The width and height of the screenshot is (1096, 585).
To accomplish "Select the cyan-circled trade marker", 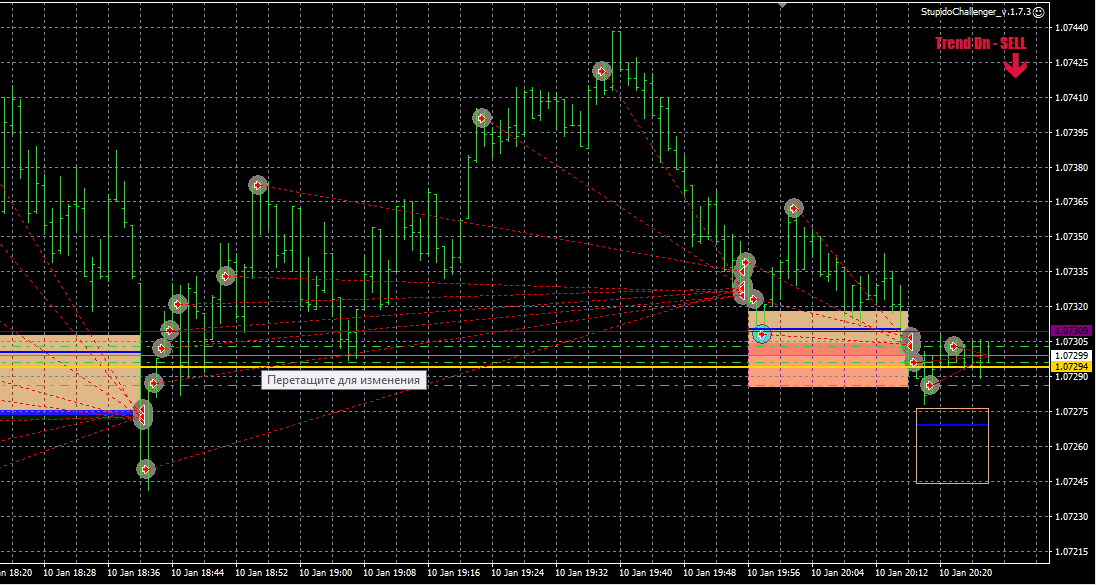I will tap(762, 334).
